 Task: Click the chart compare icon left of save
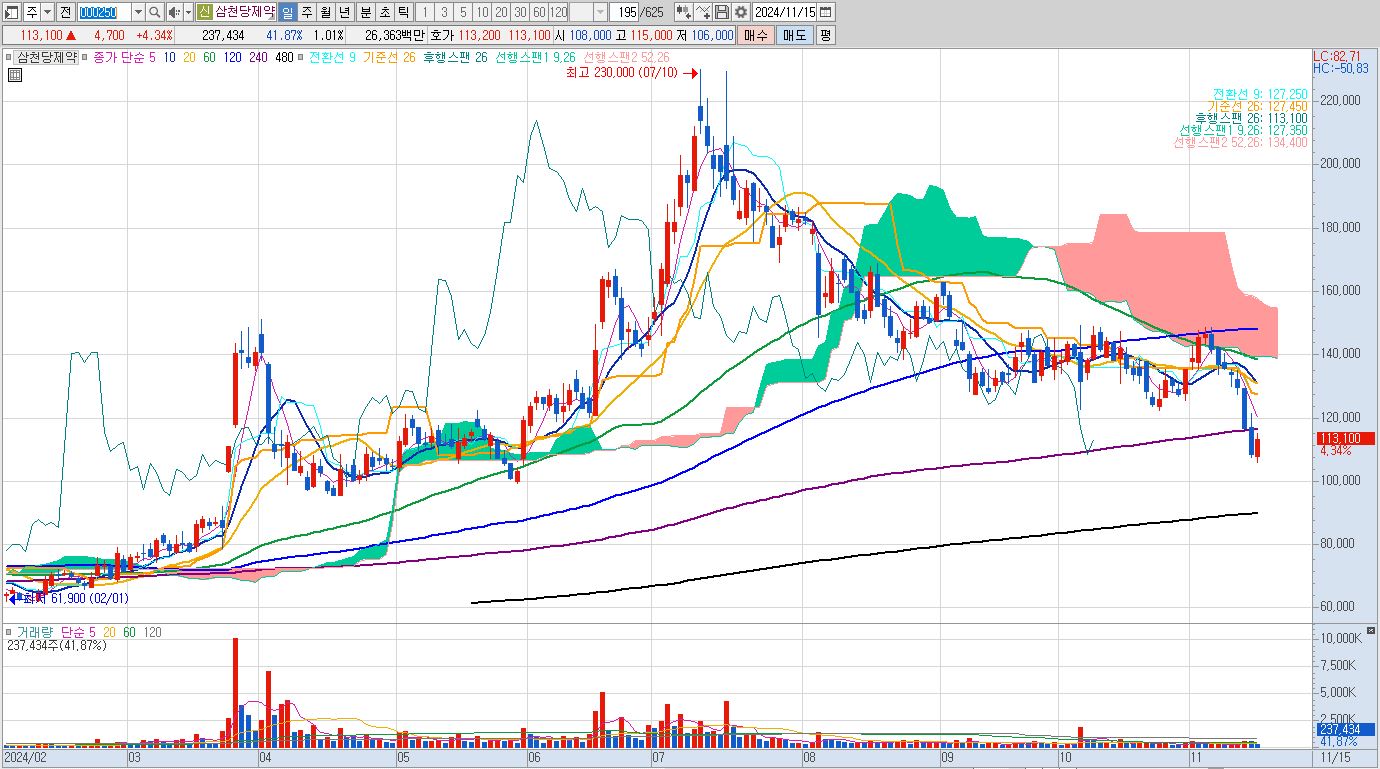pyautogui.click(x=703, y=12)
